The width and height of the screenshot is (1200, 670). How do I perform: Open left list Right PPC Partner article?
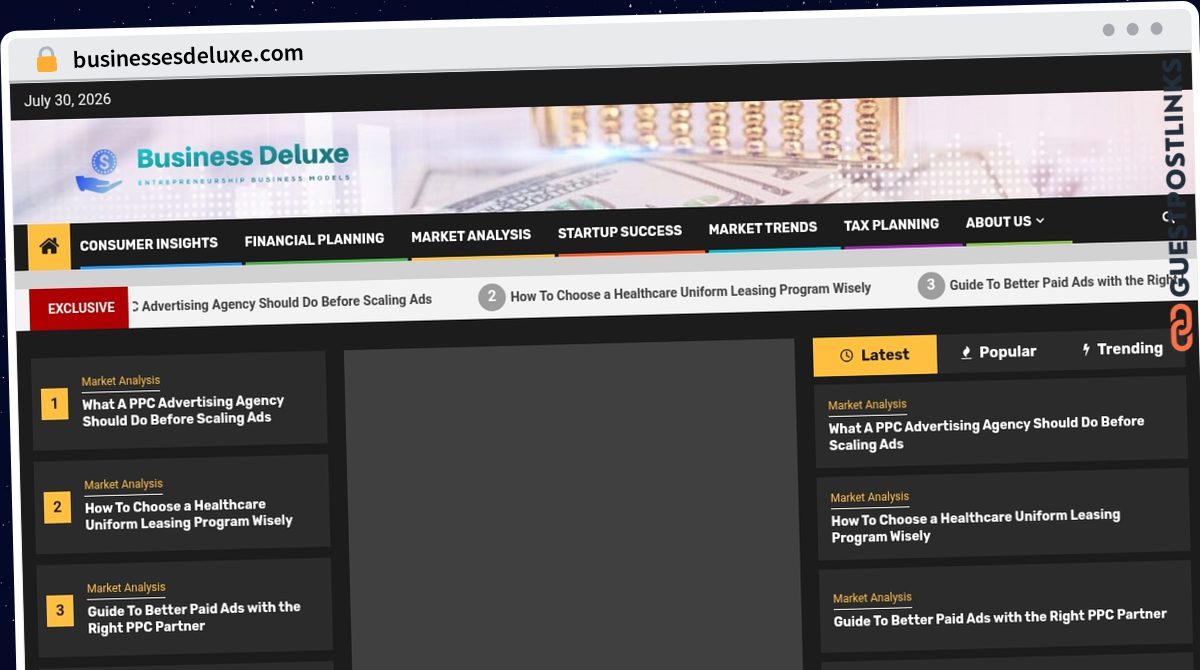pyautogui.click(x=194, y=618)
